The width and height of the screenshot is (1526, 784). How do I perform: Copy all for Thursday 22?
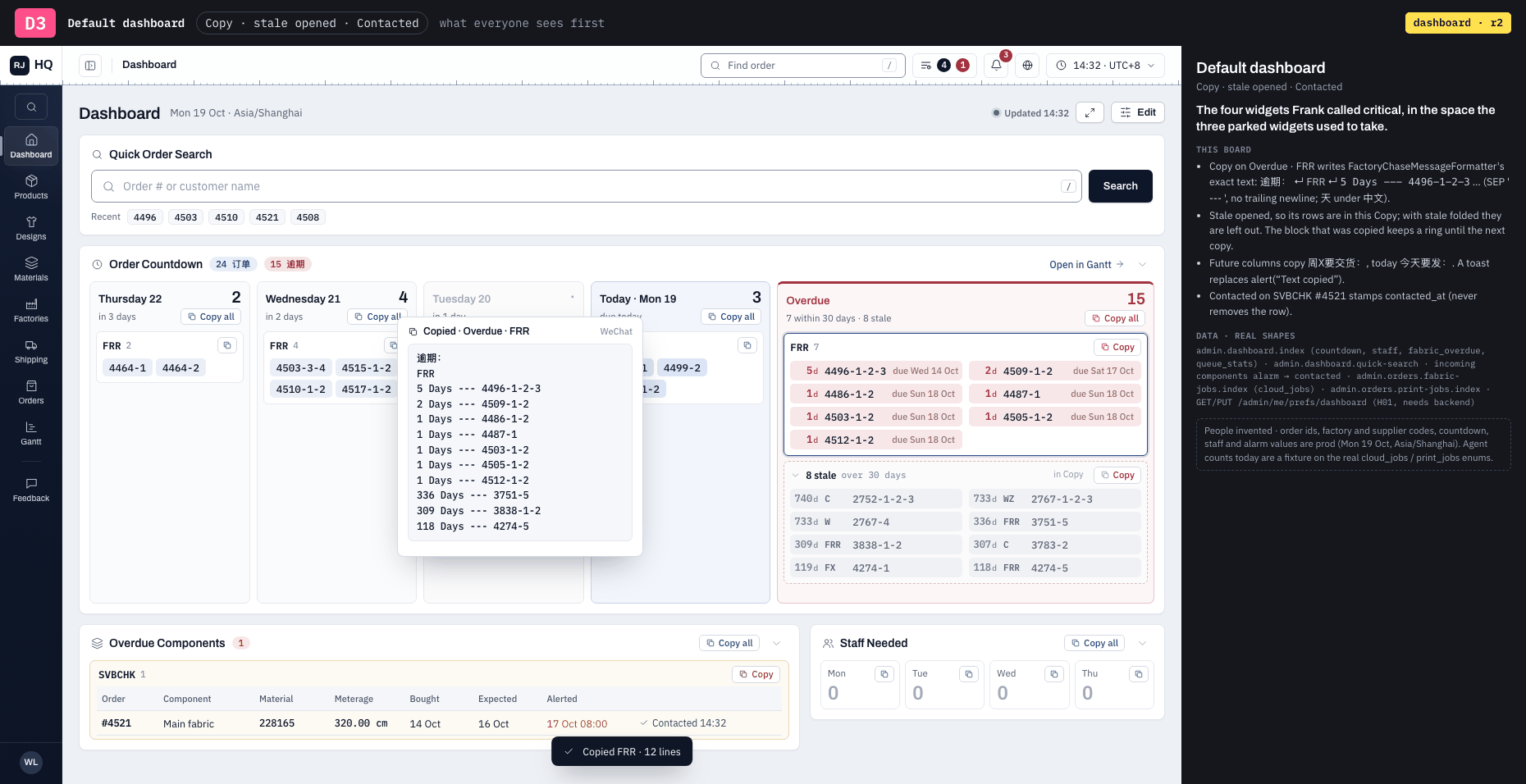pyautogui.click(x=211, y=317)
